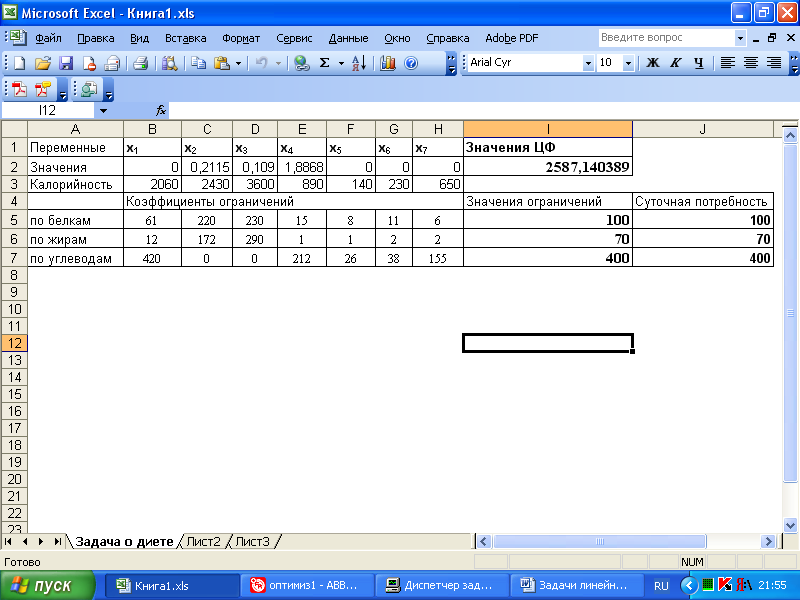Click the green person with page icon
This screenshot has height=600, width=800.
coord(89,89)
